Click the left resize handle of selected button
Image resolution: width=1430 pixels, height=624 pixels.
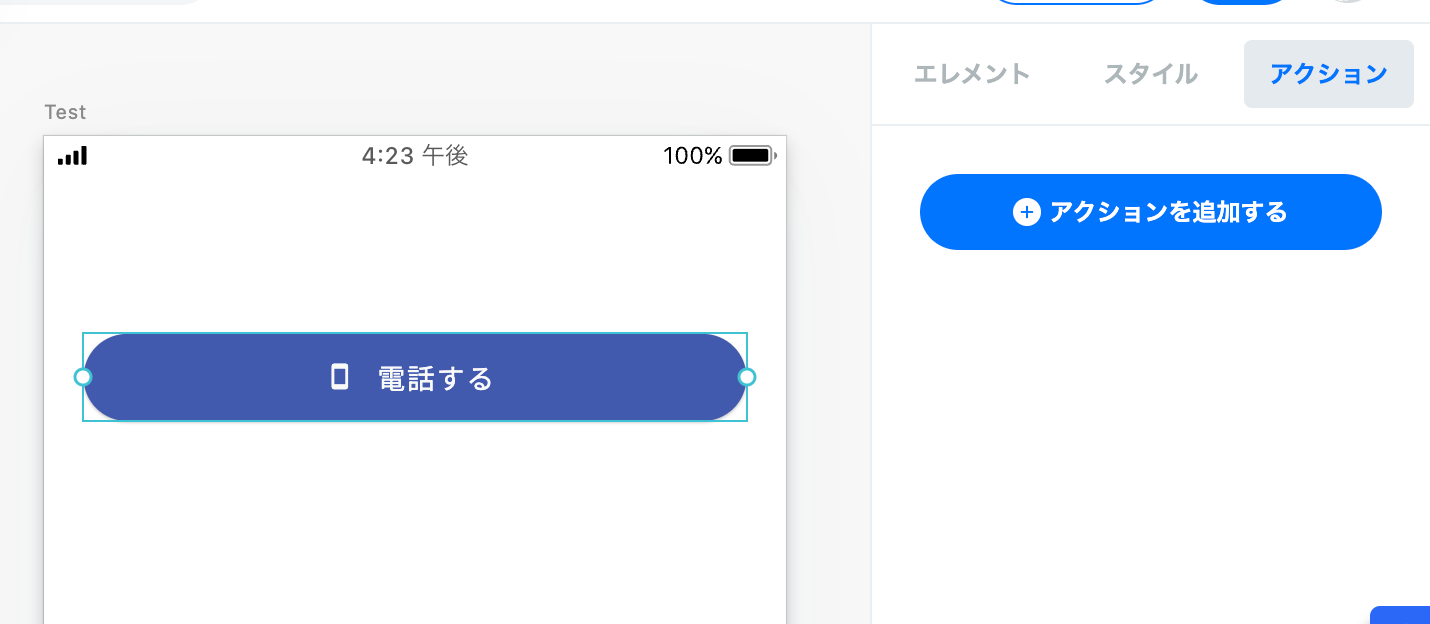click(x=83, y=377)
